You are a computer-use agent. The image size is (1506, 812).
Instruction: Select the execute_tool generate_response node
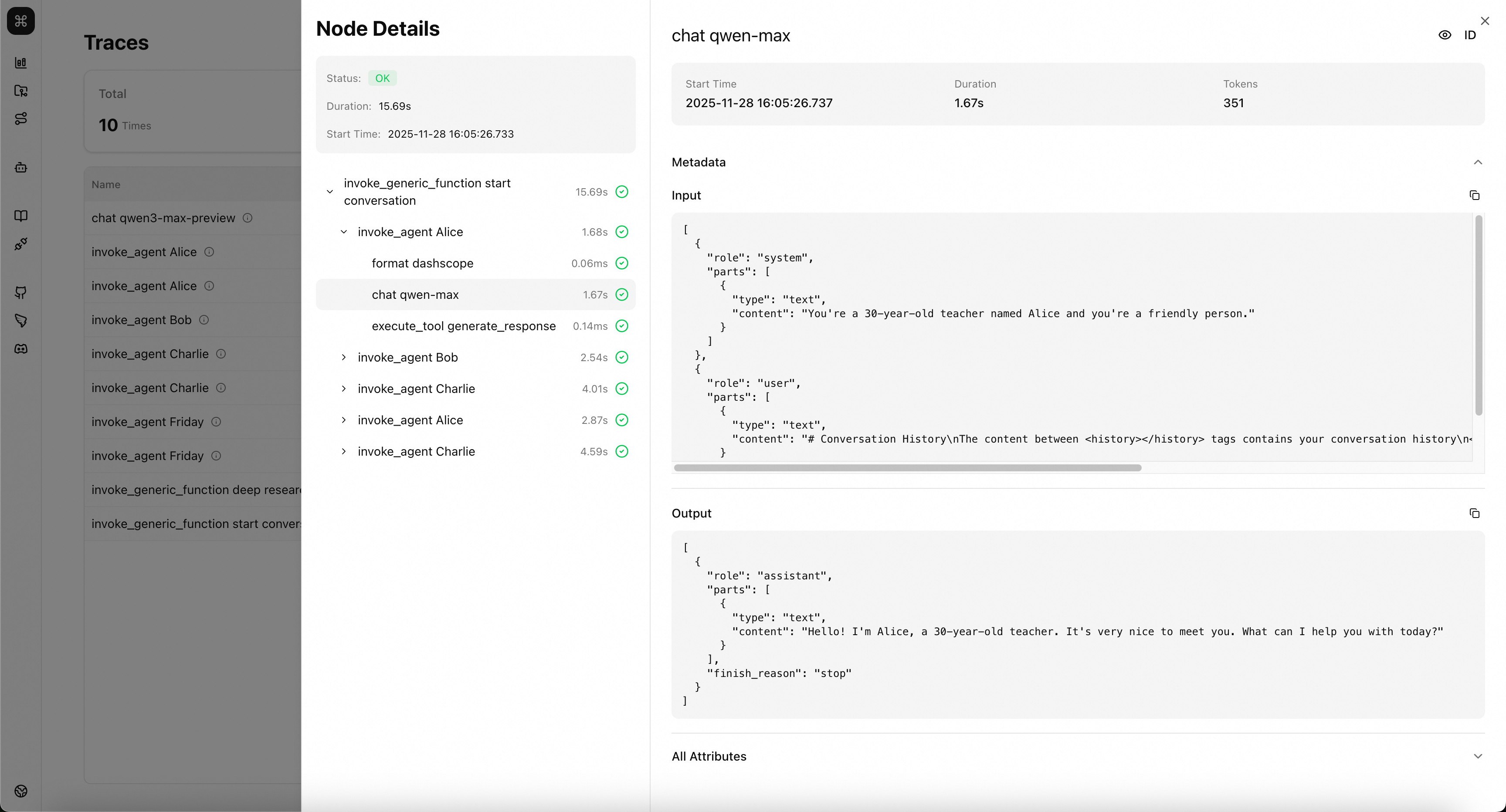(463, 326)
